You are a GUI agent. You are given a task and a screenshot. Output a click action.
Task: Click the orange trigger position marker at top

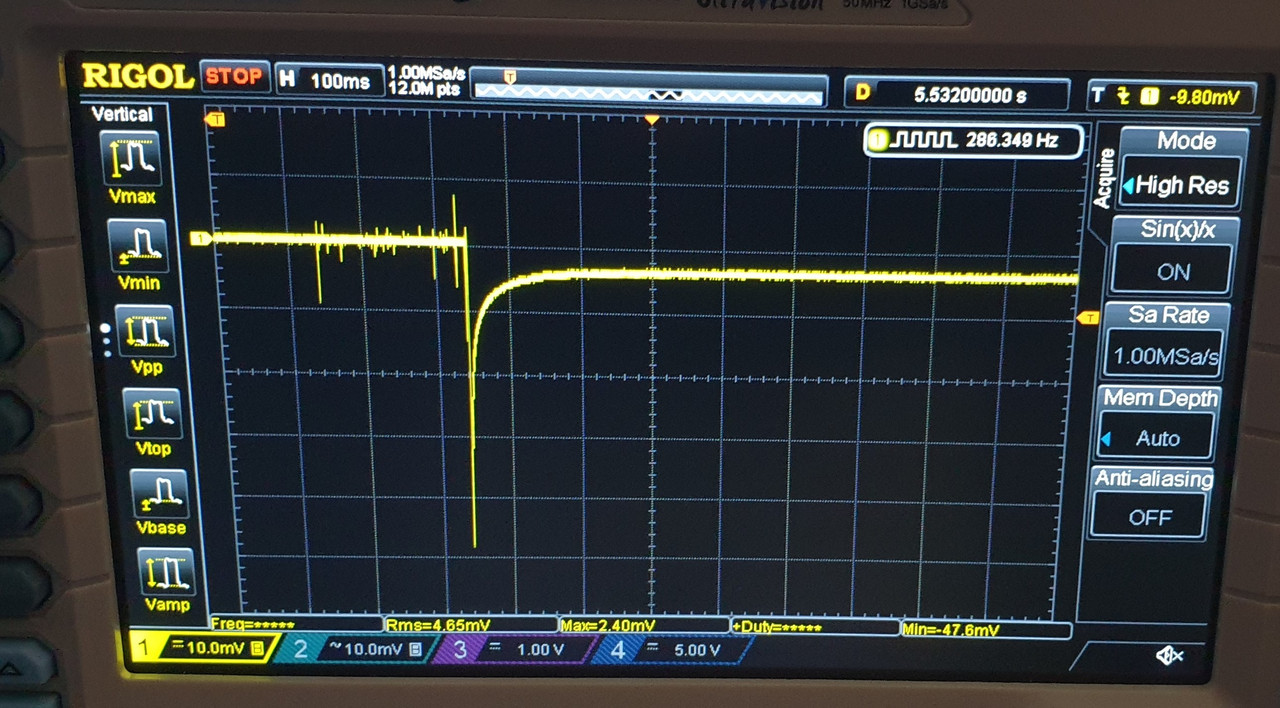[651, 119]
